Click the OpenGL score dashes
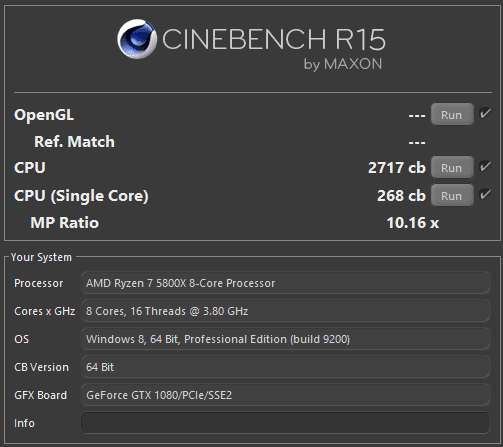503x447 pixels. click(x=417, y=116)
